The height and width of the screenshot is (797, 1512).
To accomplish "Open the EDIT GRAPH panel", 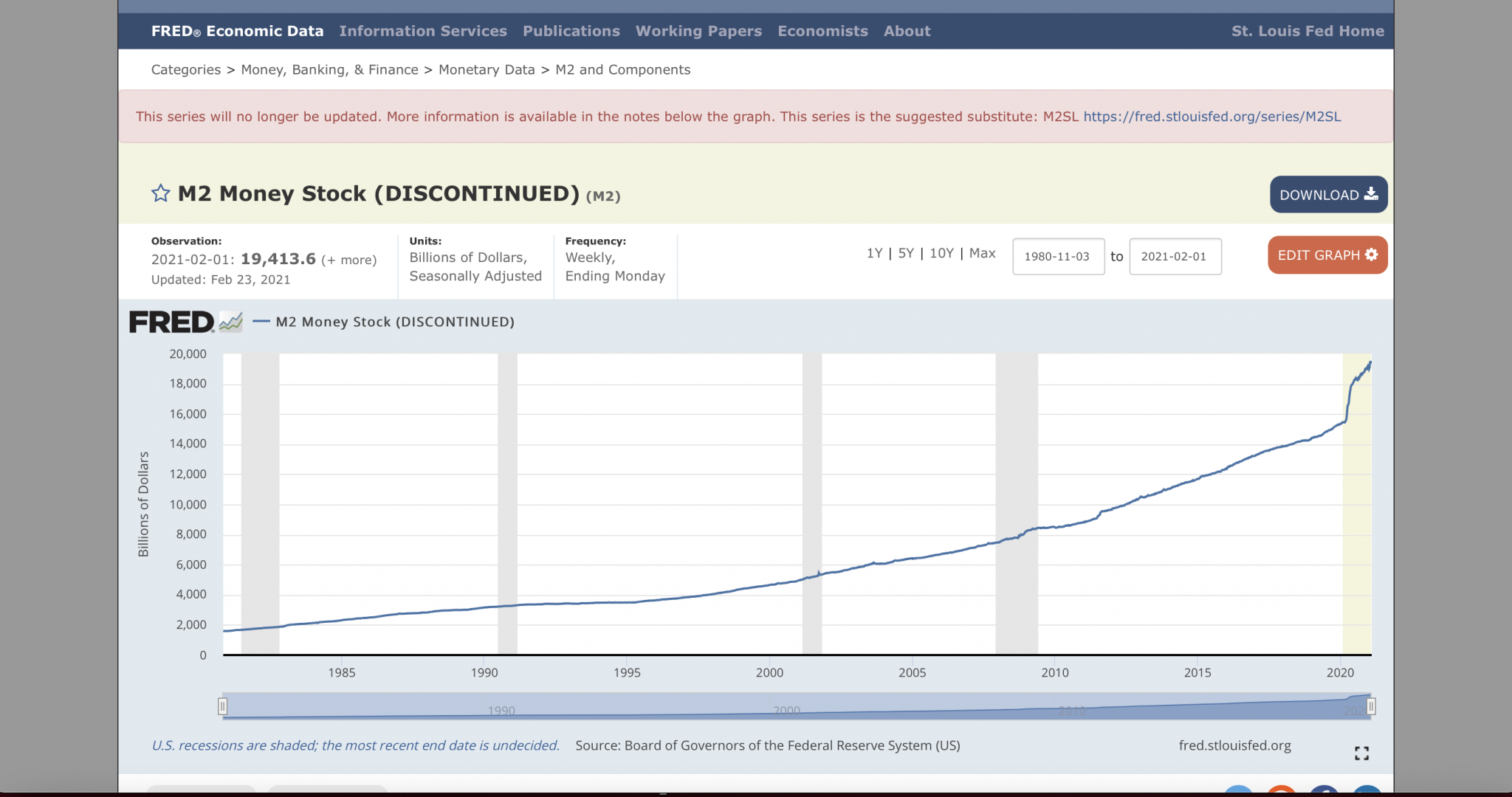I will [x=1327, y=255].
